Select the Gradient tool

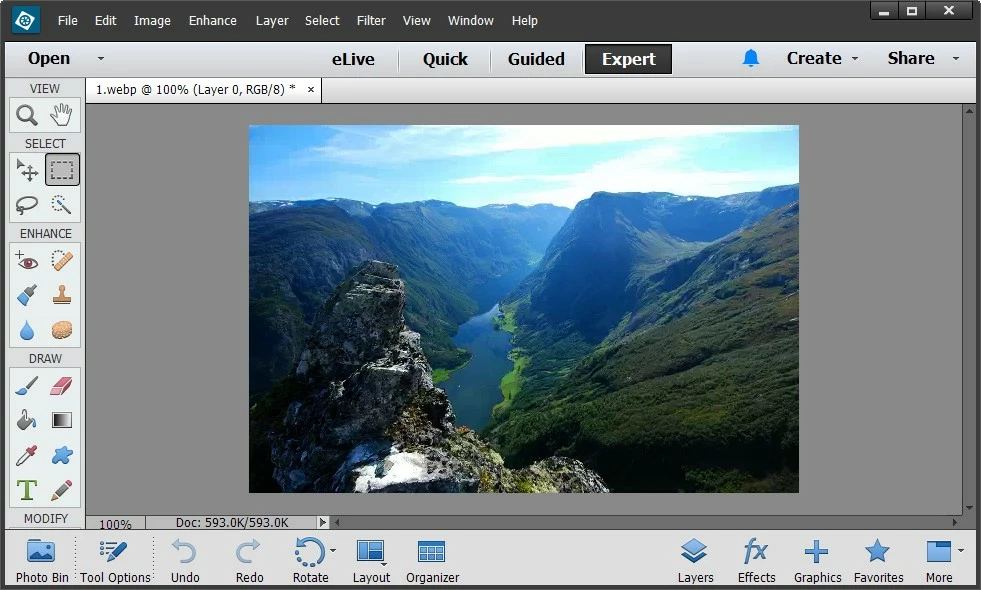(x=62, y=420)
